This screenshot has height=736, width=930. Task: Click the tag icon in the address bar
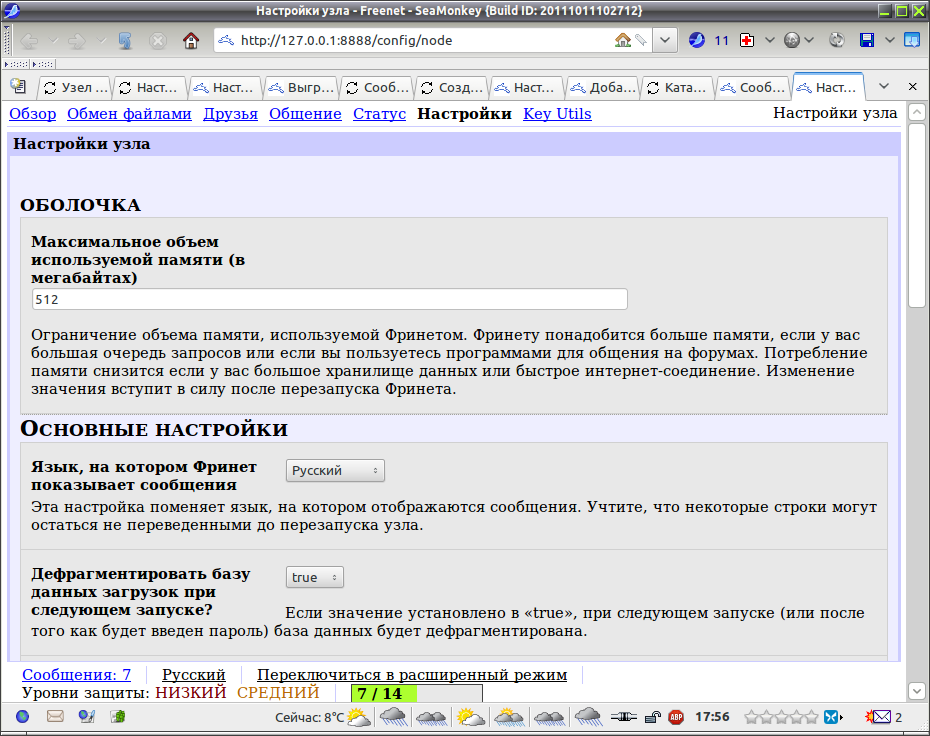pyautogui.click(x=641, y=40)
